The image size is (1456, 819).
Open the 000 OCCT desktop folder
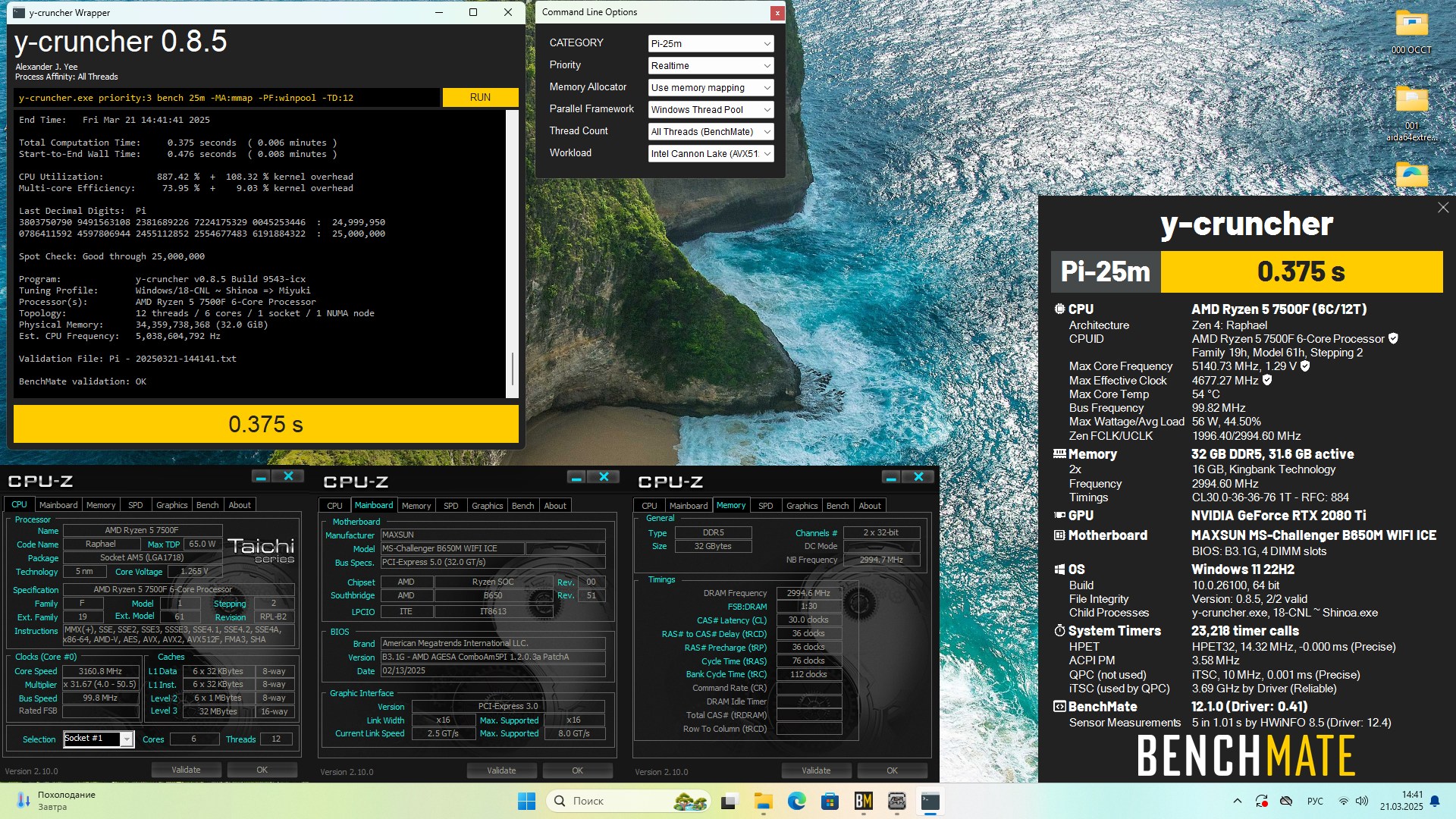(x=1411, y=32)
